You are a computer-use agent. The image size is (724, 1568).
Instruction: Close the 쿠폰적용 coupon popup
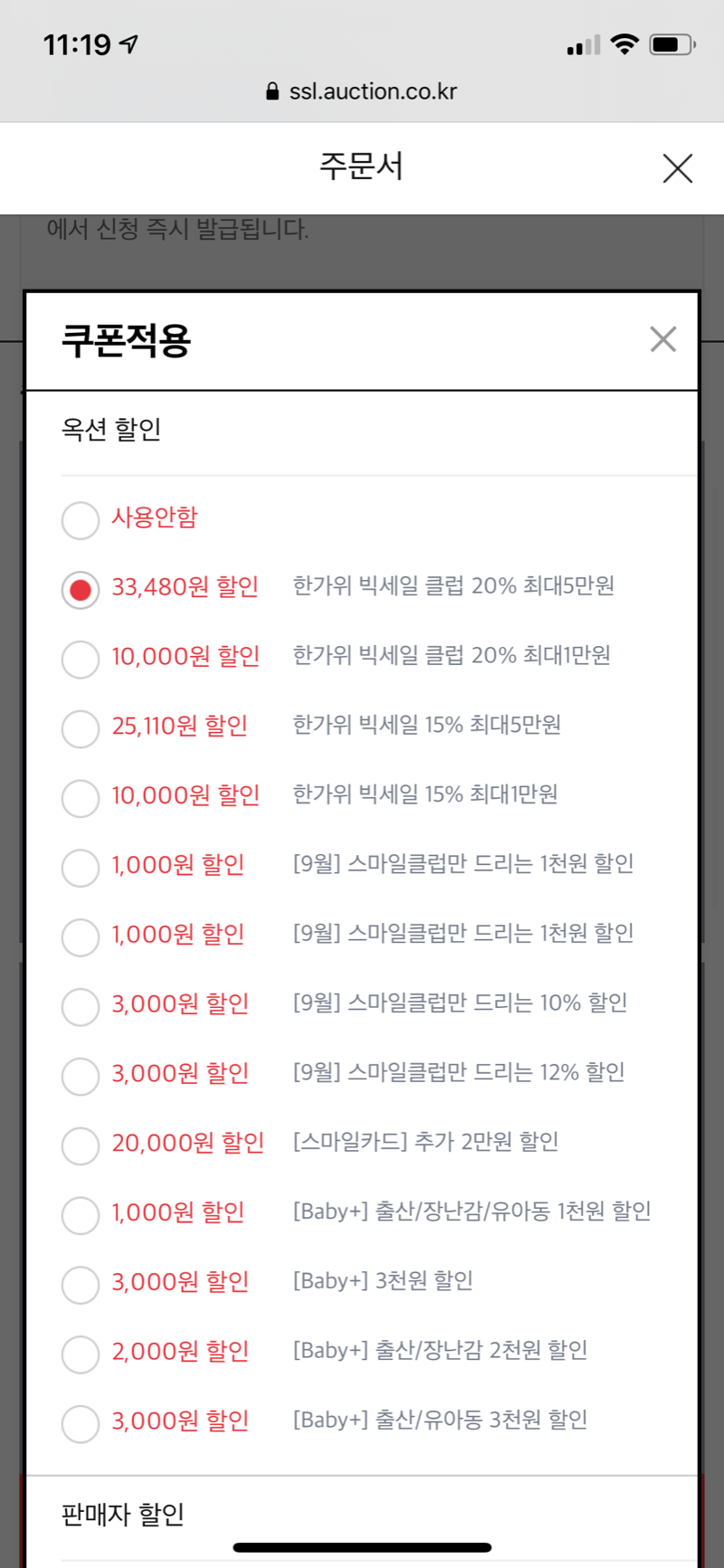[x=662, y=339]
